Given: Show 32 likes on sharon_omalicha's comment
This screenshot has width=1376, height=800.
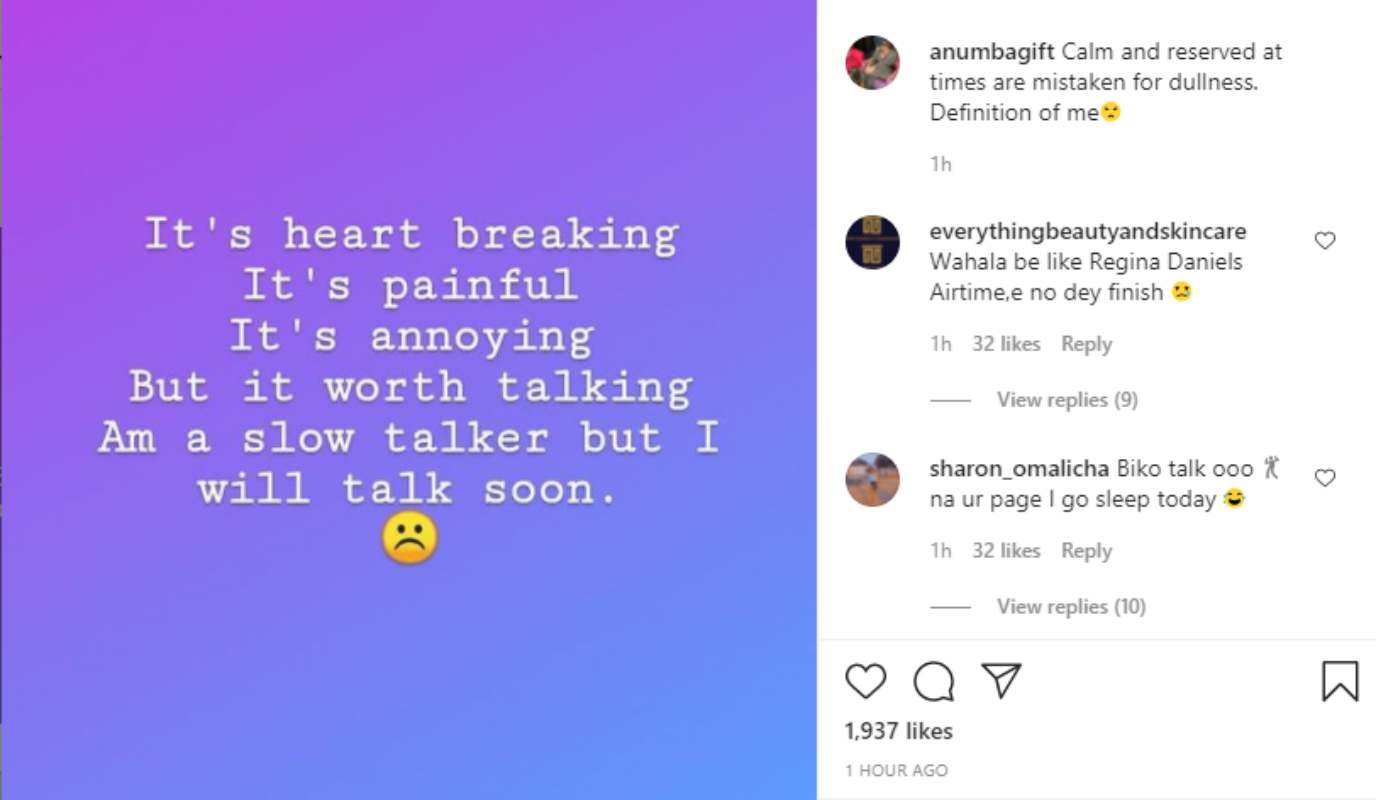Looking at the screenshot, I should [1006, 551].
